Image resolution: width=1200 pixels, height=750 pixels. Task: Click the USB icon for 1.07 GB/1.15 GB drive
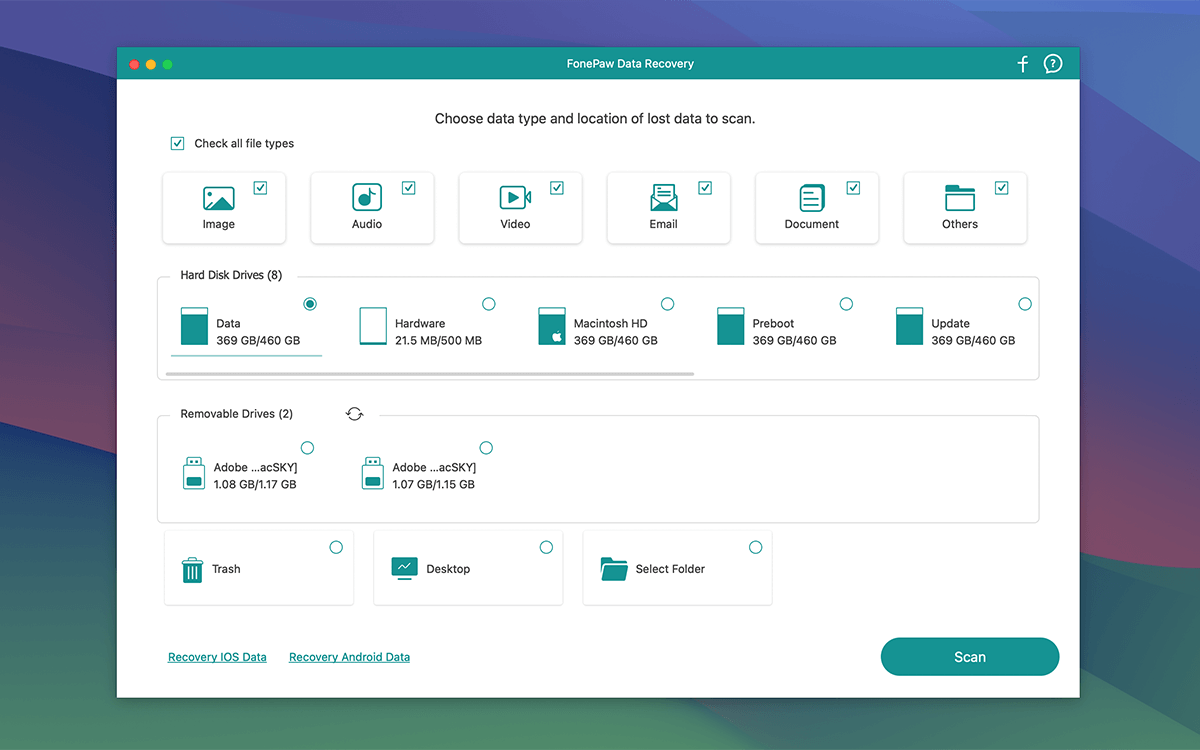pos(373,474)
